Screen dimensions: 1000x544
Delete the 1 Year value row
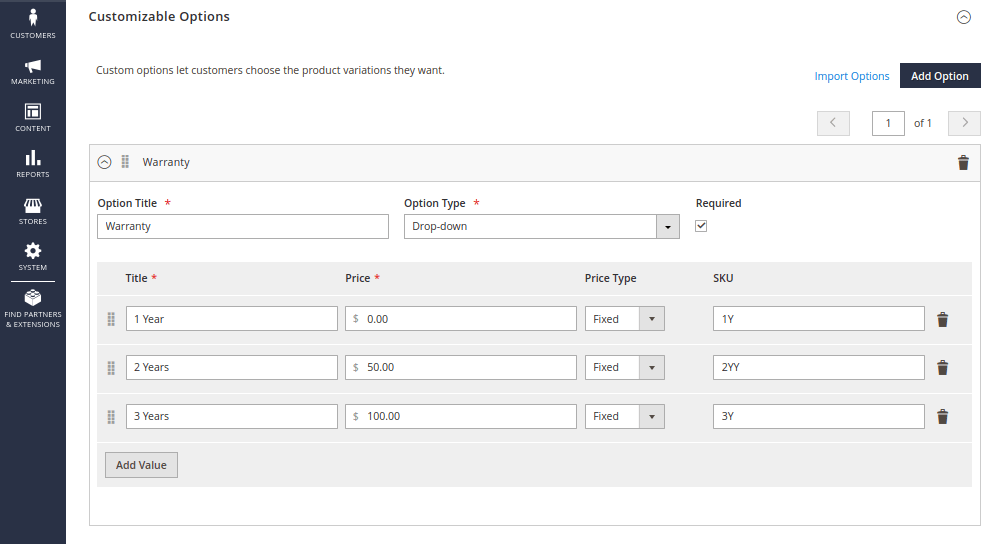click(x=942, y=320)
